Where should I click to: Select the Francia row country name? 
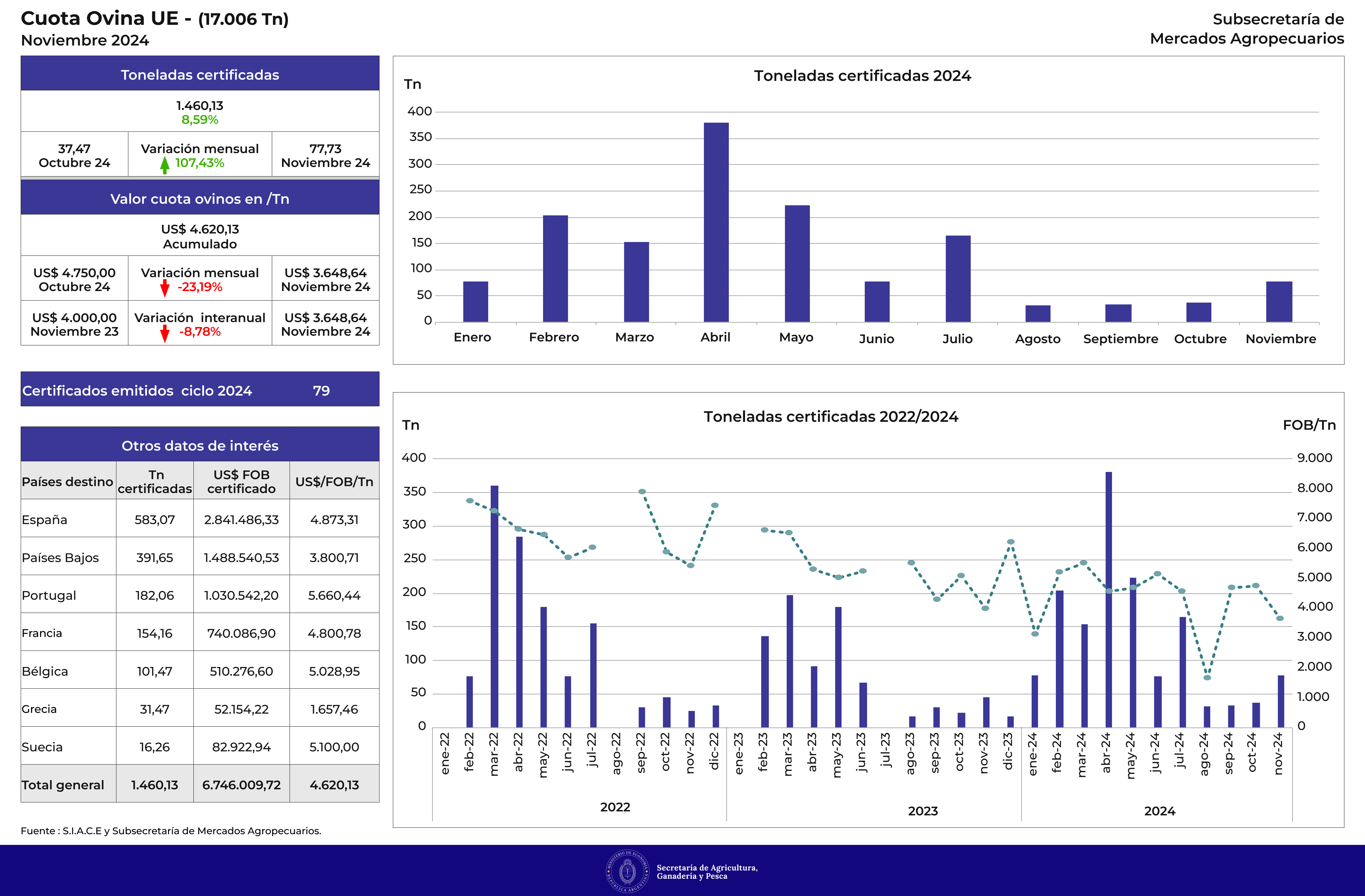(42, 633)
